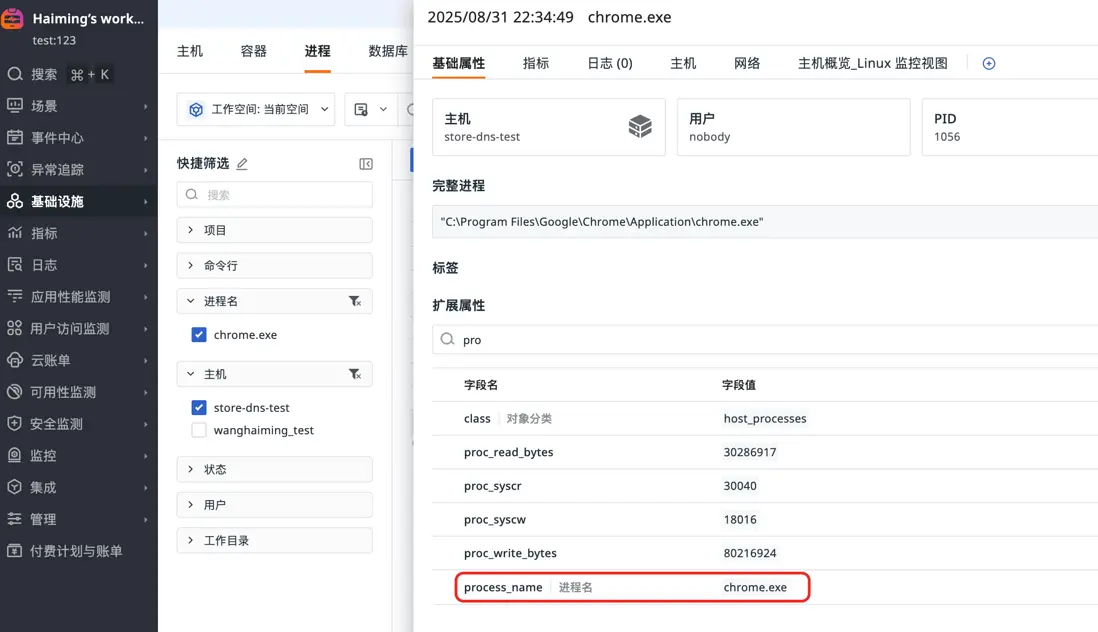Collapse the quick filter panel icon
This screenshot has width=1098, height=632.
coord(366,164)
